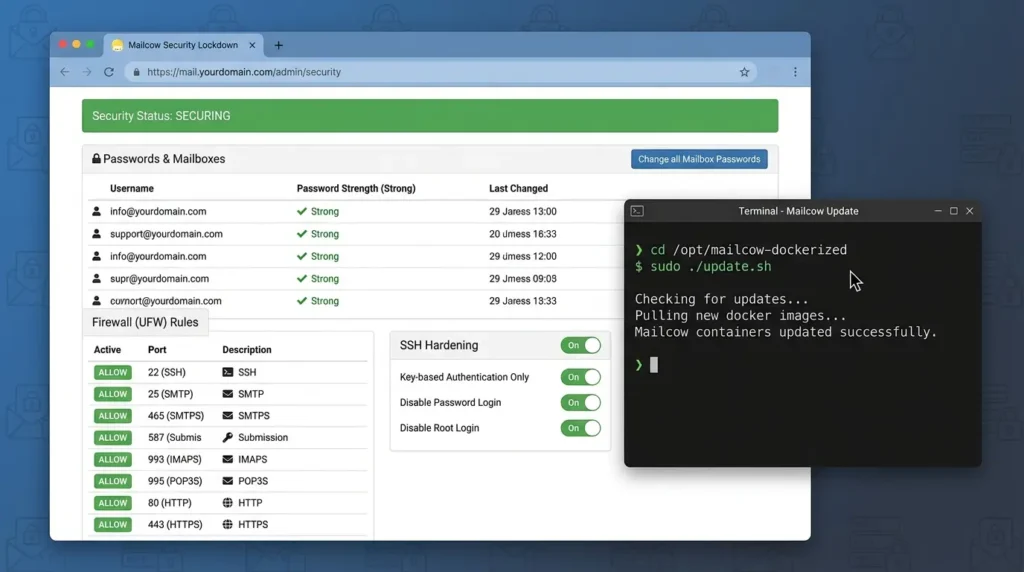Go forward with the browser forward arrow
The height and width of the screenshot is (572, 1024).
86,72
